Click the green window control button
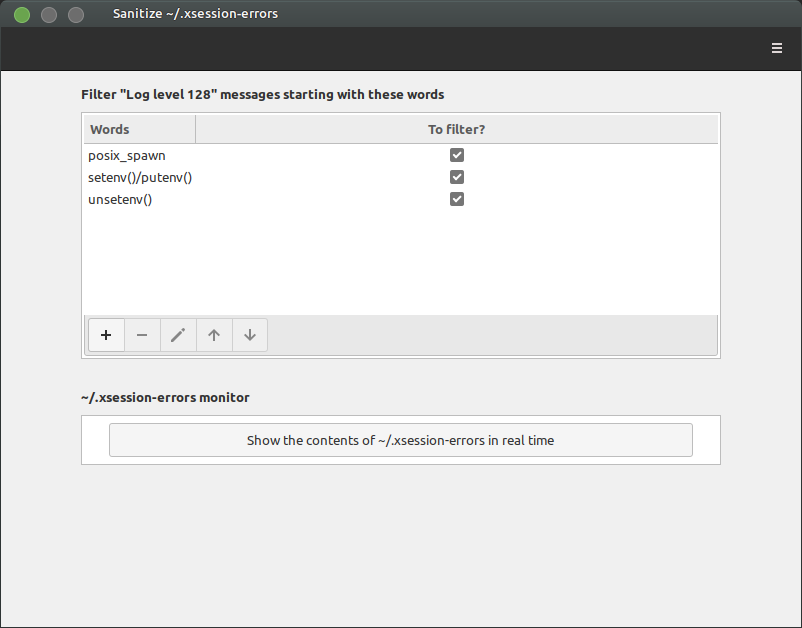Viewport: 802px width, 628px height. coord(22,15)
